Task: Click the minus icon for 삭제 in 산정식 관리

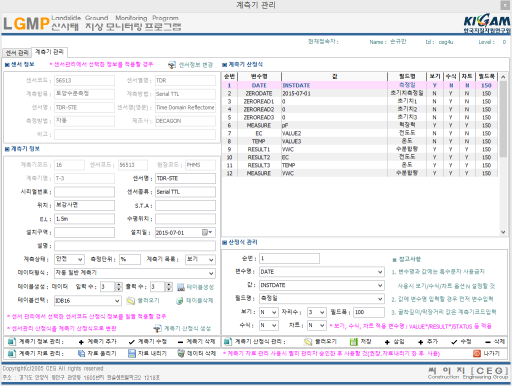Action: [x=488, y=342]
